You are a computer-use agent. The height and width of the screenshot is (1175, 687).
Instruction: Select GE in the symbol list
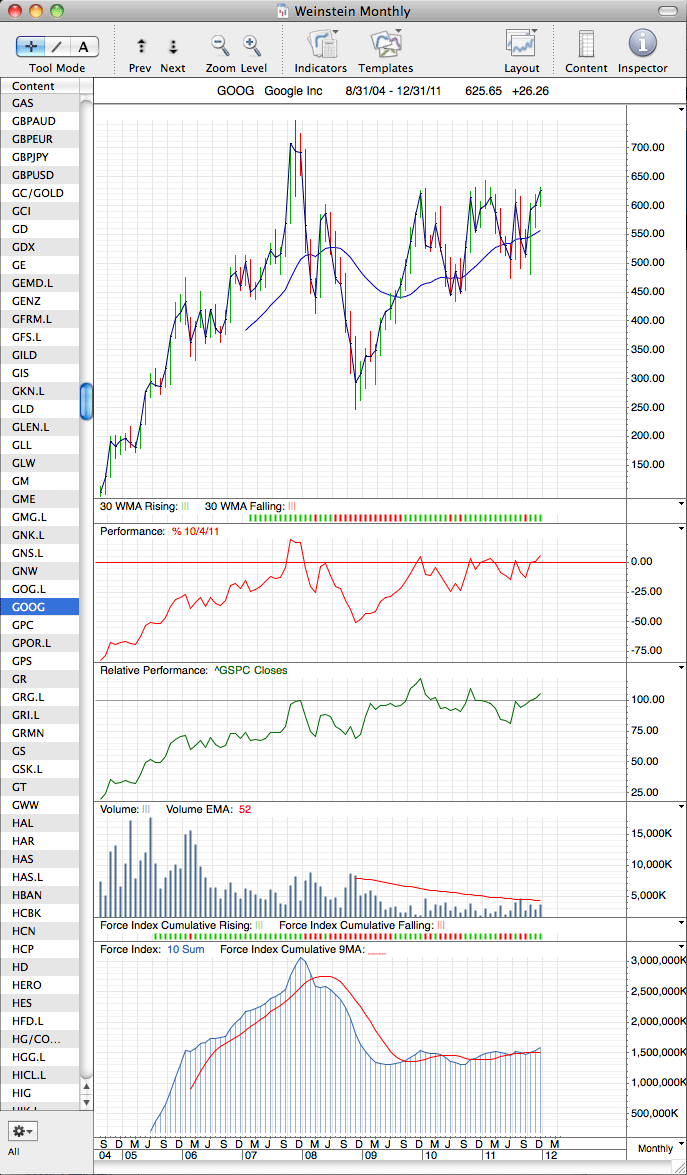point(39,265)
